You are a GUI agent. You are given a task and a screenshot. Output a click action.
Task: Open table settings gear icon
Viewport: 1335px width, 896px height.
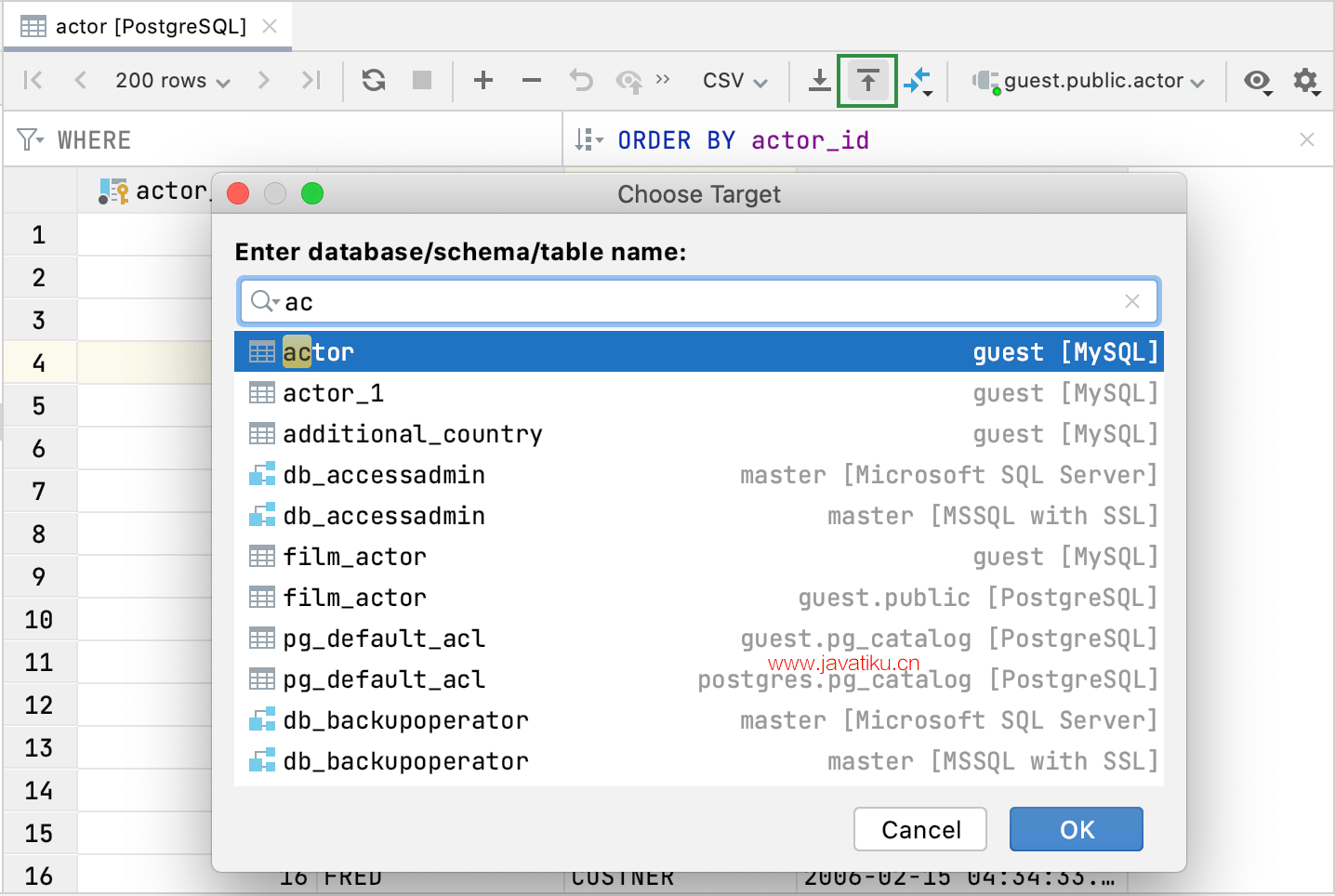(x=1306, y=82)
